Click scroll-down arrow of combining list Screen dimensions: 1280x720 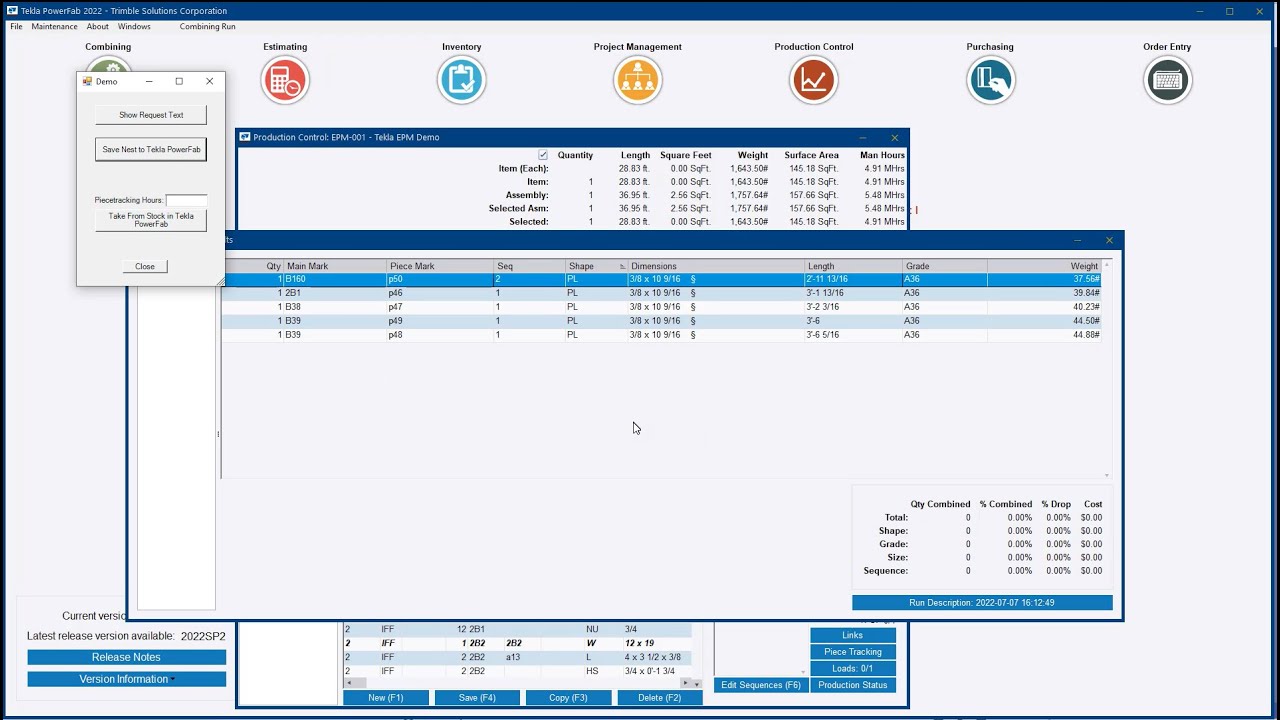coord(1106,476)
